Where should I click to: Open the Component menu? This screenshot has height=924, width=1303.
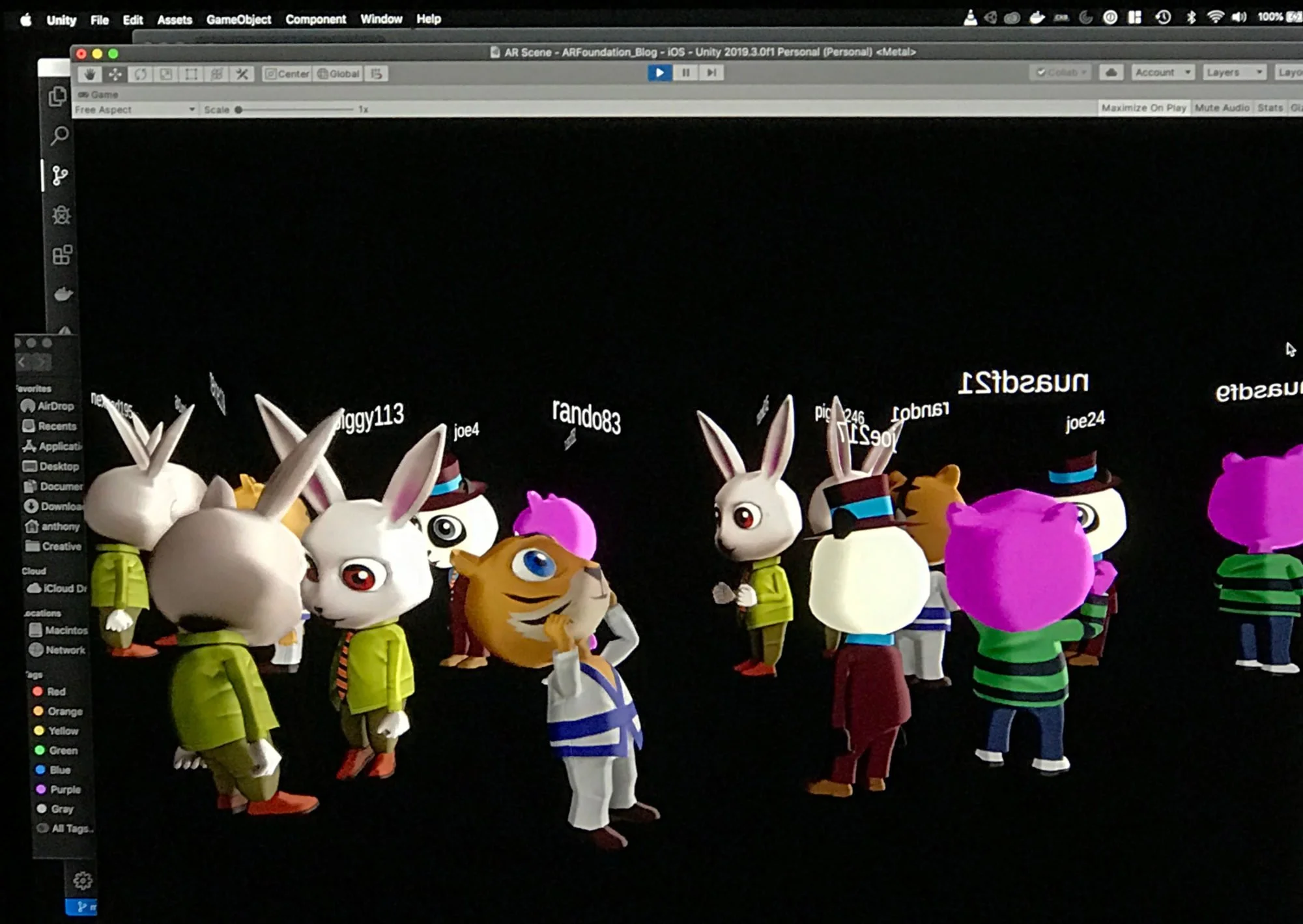315,20
